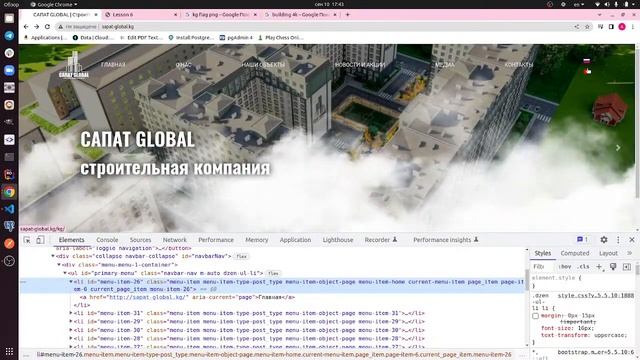Viewport: 640px width, 360px height.
Task: Click the НОВОСТИ И АКЦИИ menu link
Action: [360, 64]
